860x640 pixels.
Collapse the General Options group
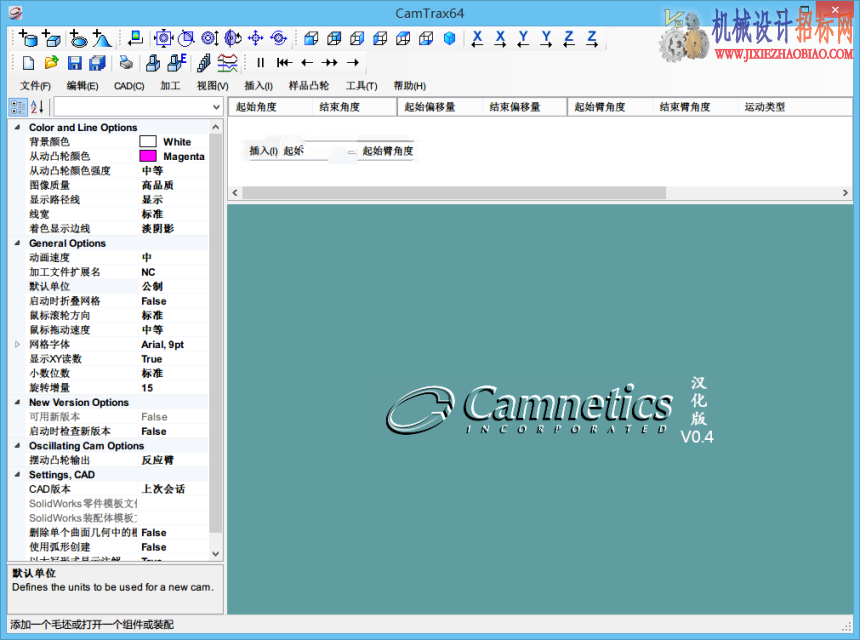point(17,243)
